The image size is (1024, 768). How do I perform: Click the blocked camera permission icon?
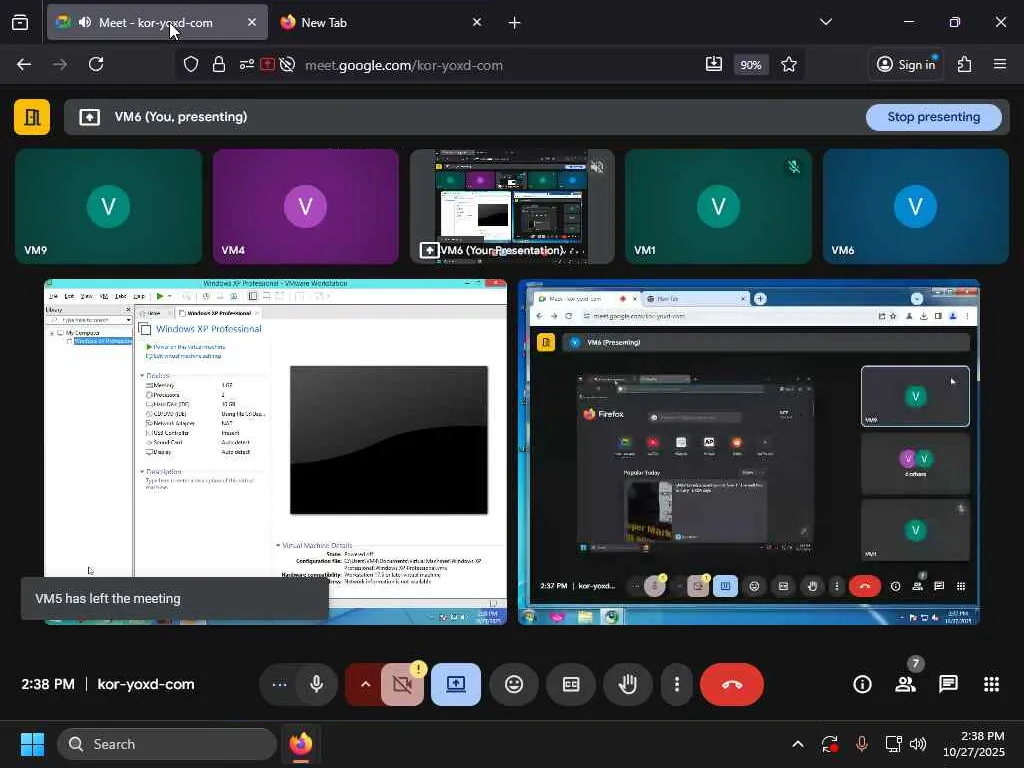tap(287, 65)
